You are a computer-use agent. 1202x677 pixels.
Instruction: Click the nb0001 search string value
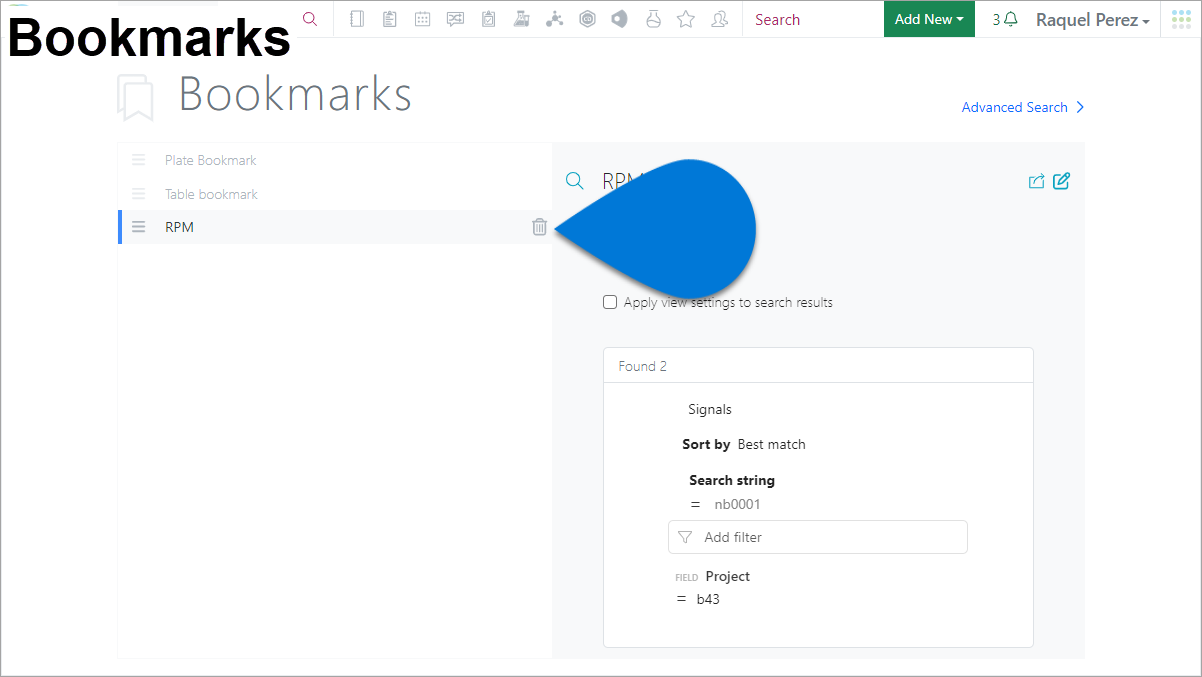tap(737, 504)
